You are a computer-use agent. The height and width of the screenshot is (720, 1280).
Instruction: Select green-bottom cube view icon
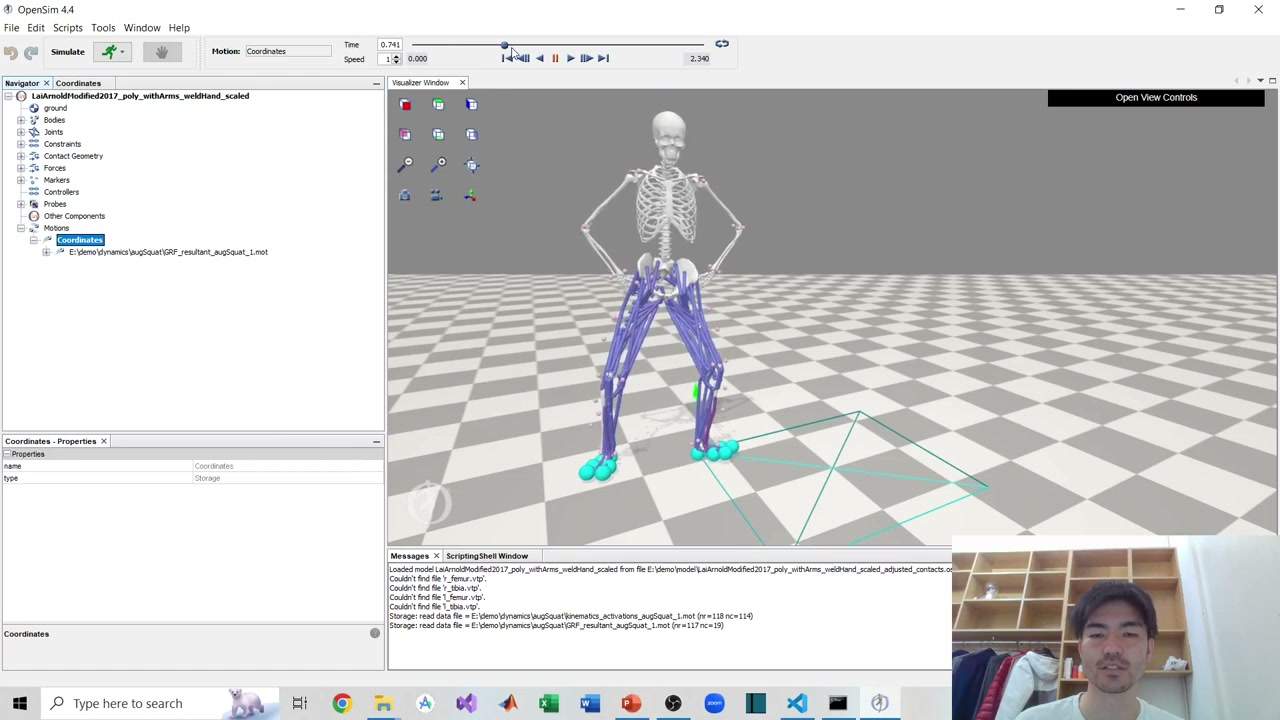tap(438, 134)
